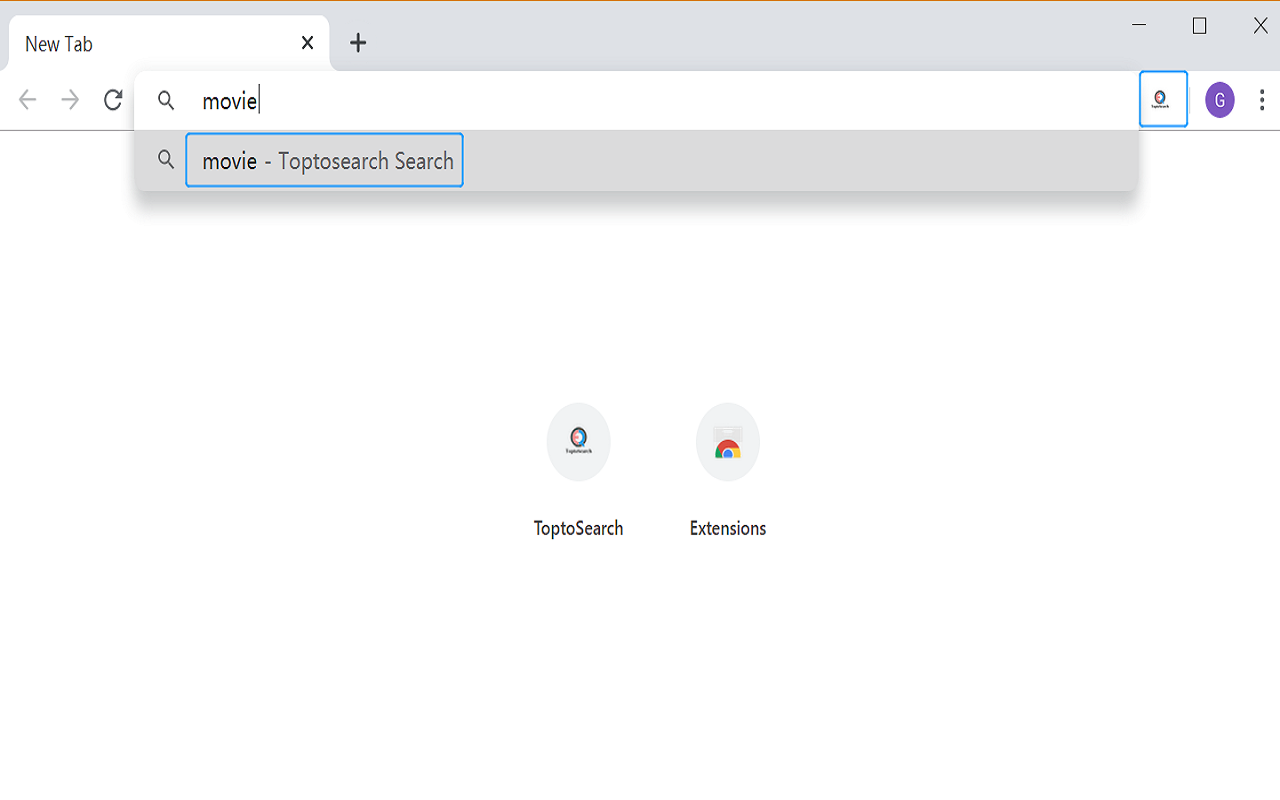The height and width of the screenshot is (800, 1280).
Task: Open a new browser tab with the plus button
Action: click(358, 42)
